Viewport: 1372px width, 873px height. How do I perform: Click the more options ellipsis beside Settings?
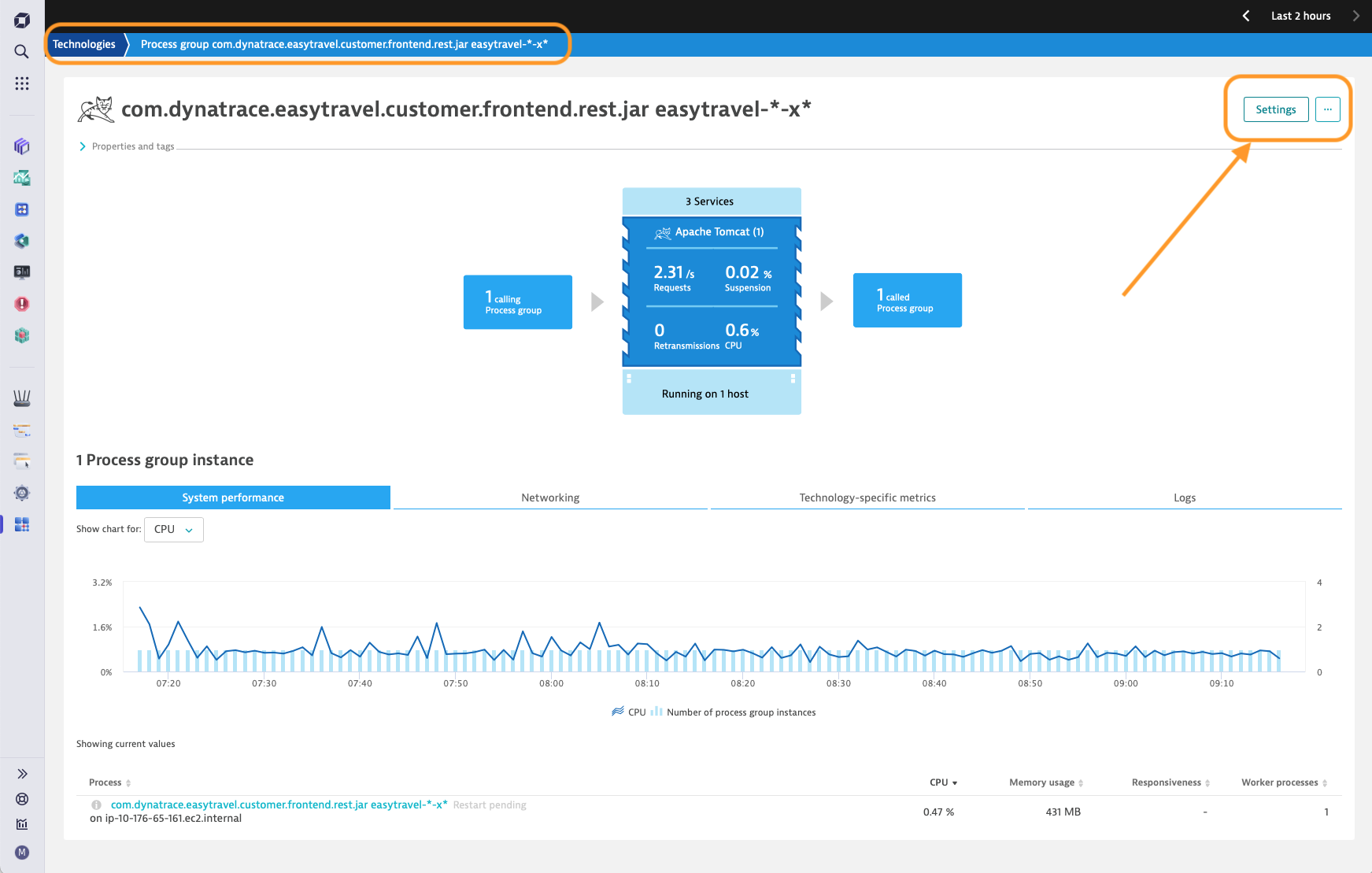point(1327,109)
